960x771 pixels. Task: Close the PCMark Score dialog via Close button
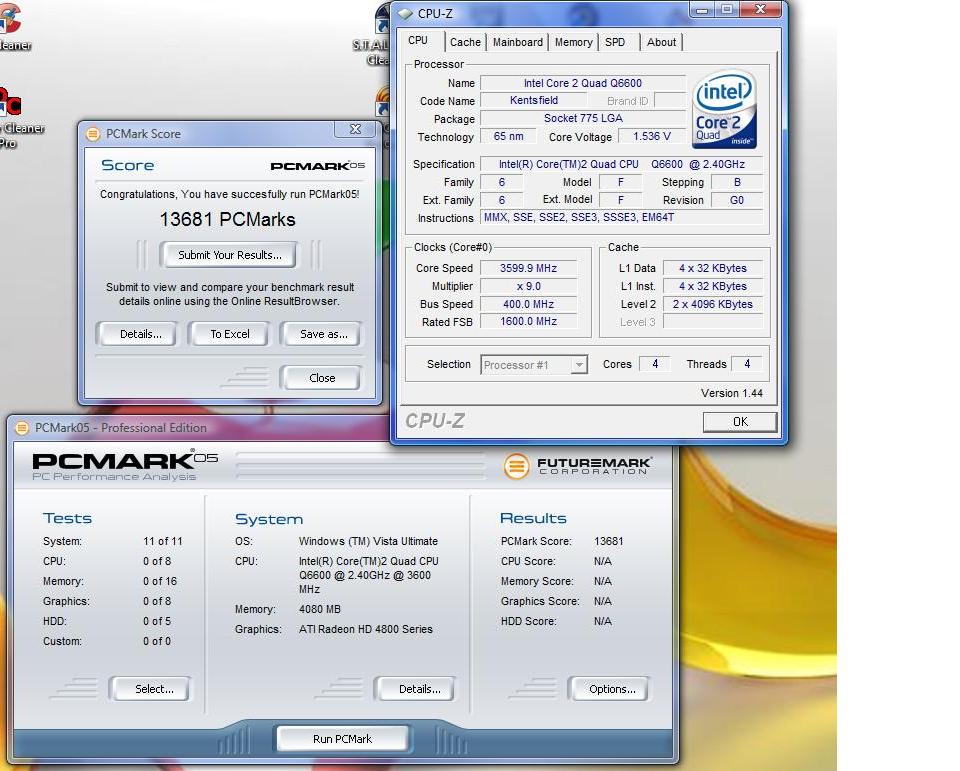[321, 378]
